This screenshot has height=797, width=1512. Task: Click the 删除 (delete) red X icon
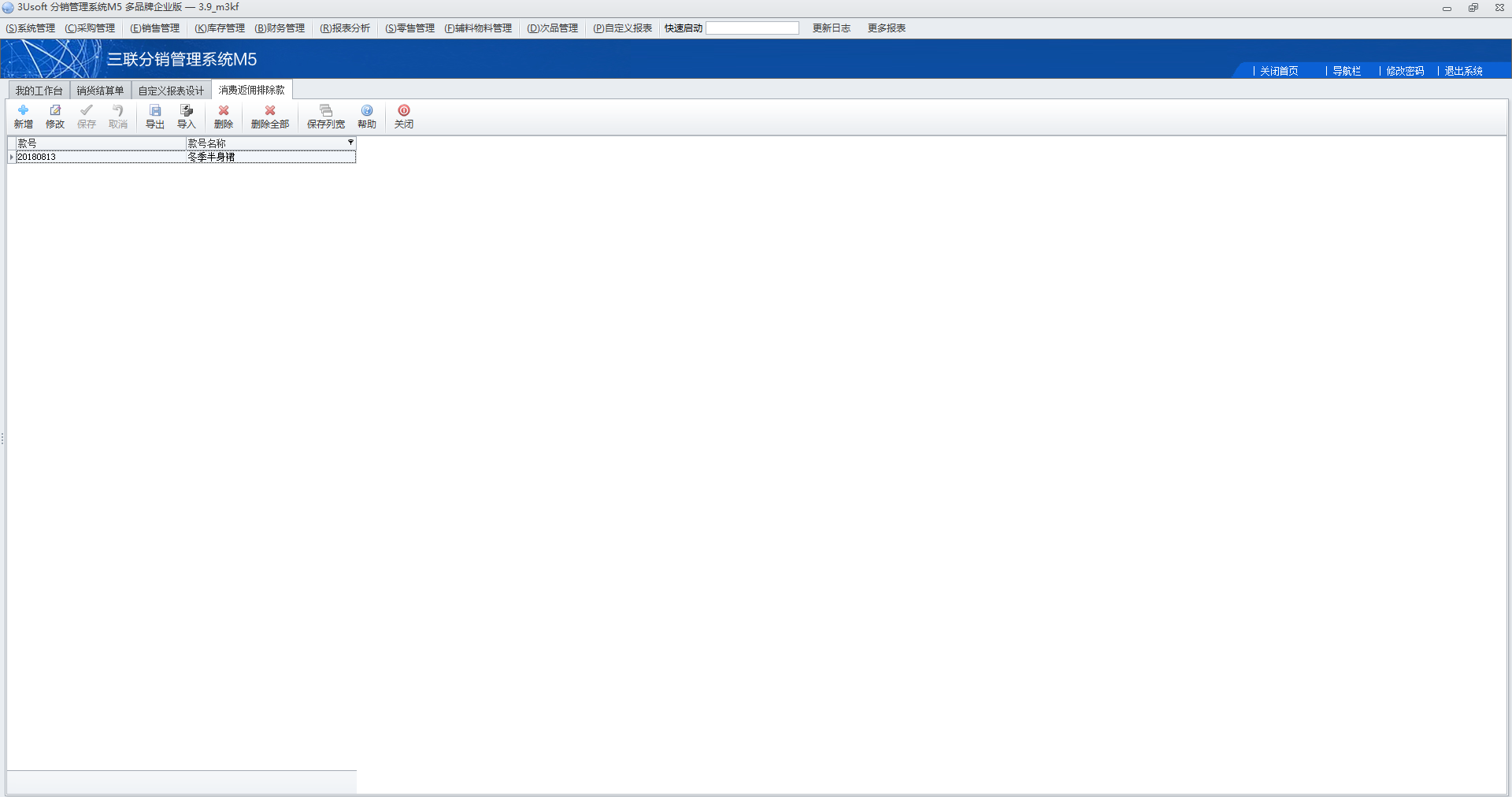(224, 117)
